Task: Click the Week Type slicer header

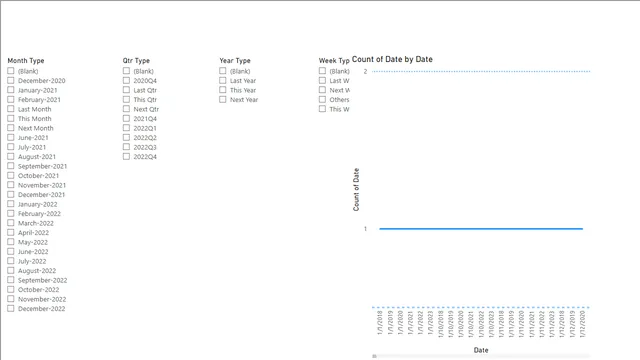Action: [x=334, y=60]
